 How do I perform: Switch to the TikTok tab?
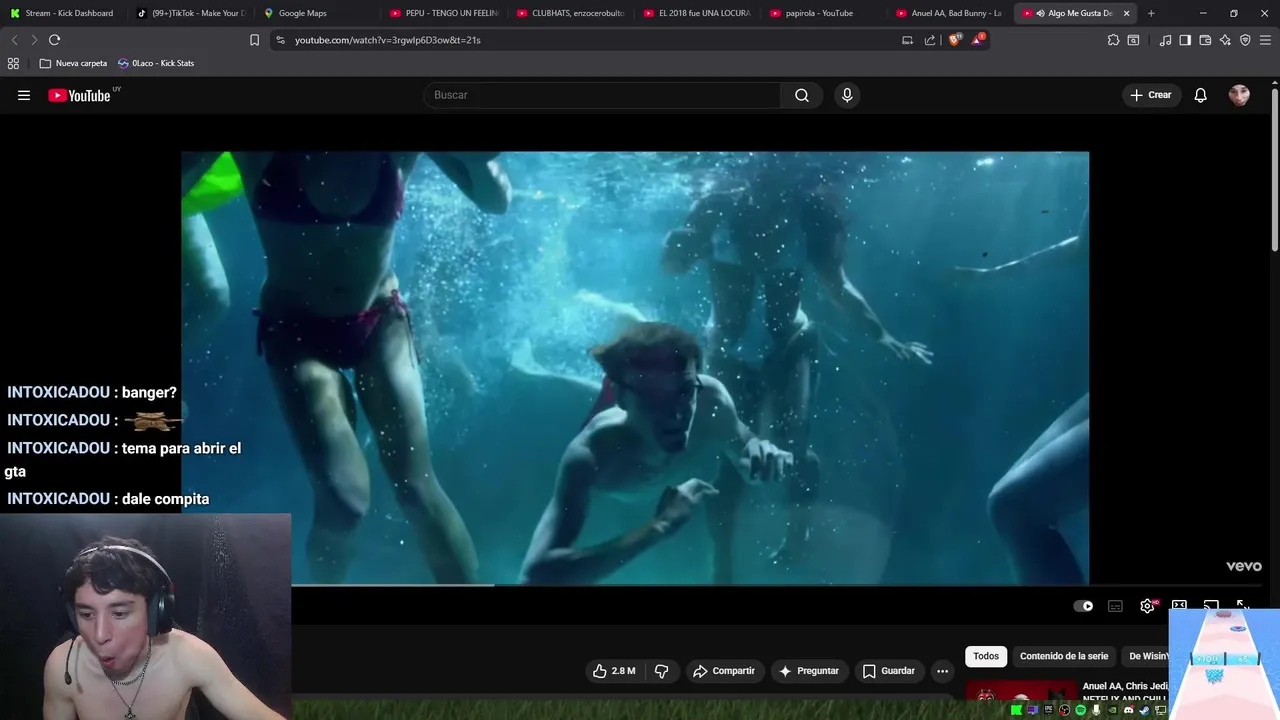[190, 13]
